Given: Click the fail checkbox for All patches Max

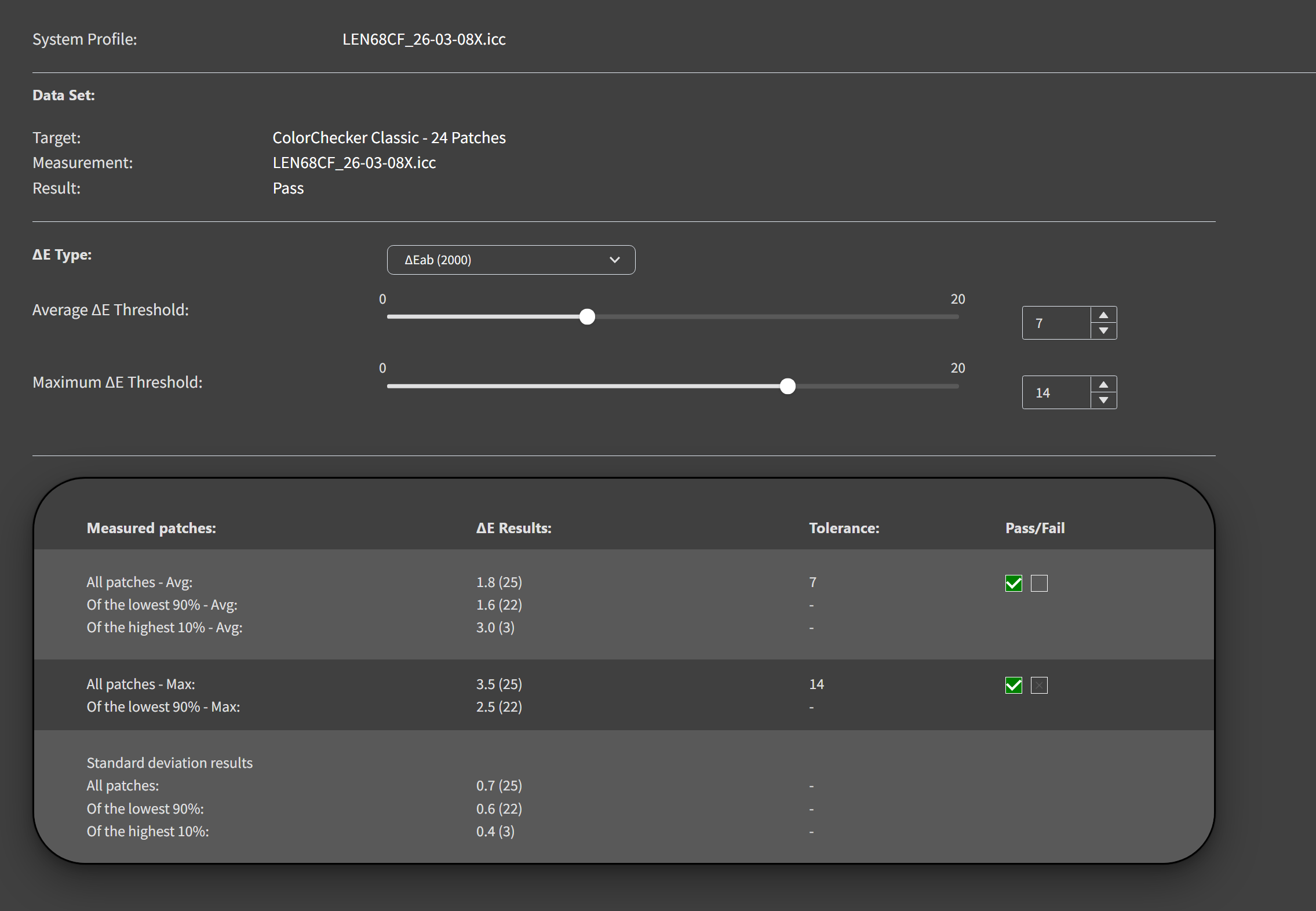Looking at the screenshot, I should tap(1039, 686).
